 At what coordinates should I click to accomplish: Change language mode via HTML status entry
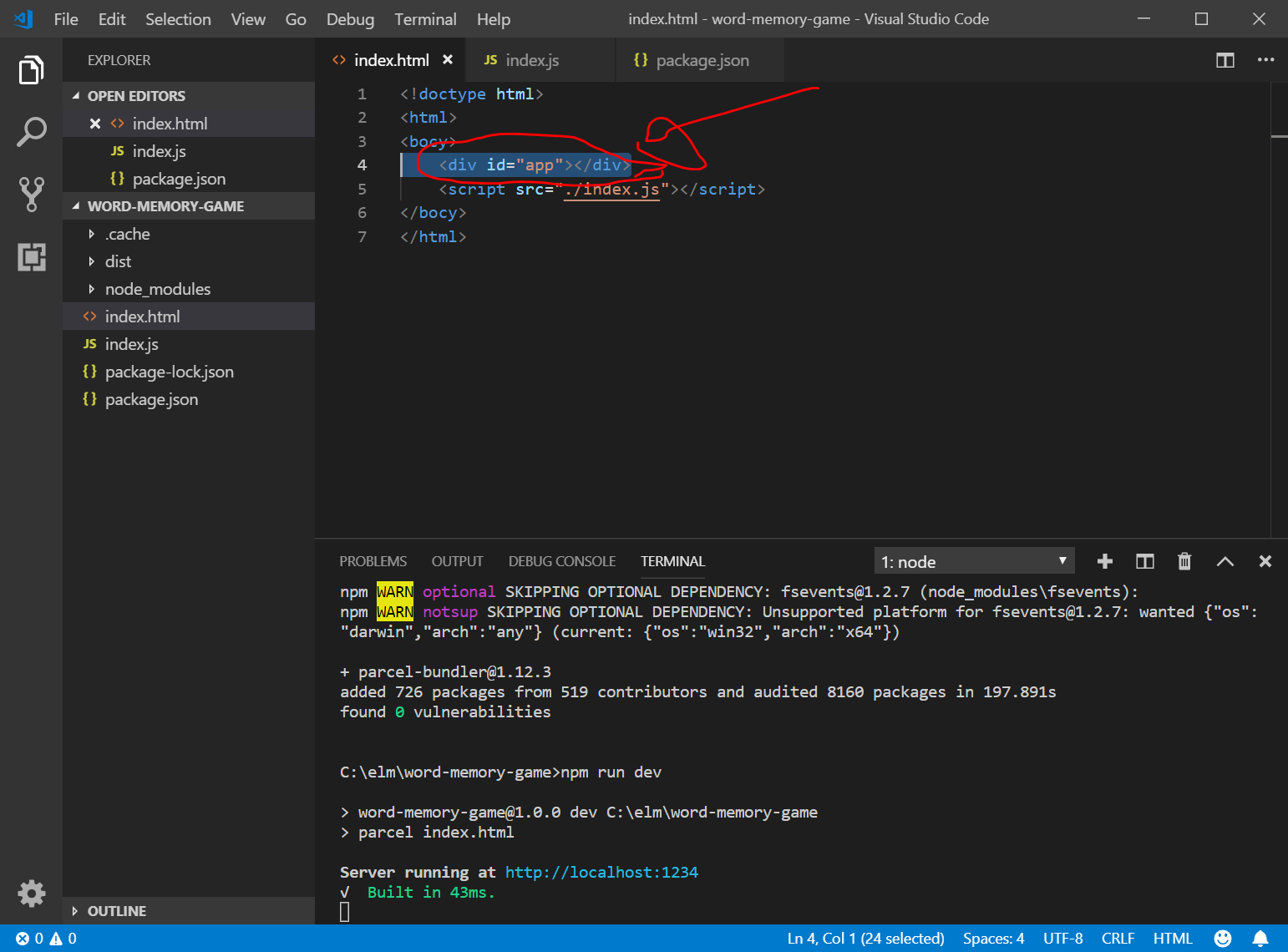point(1173,939)
